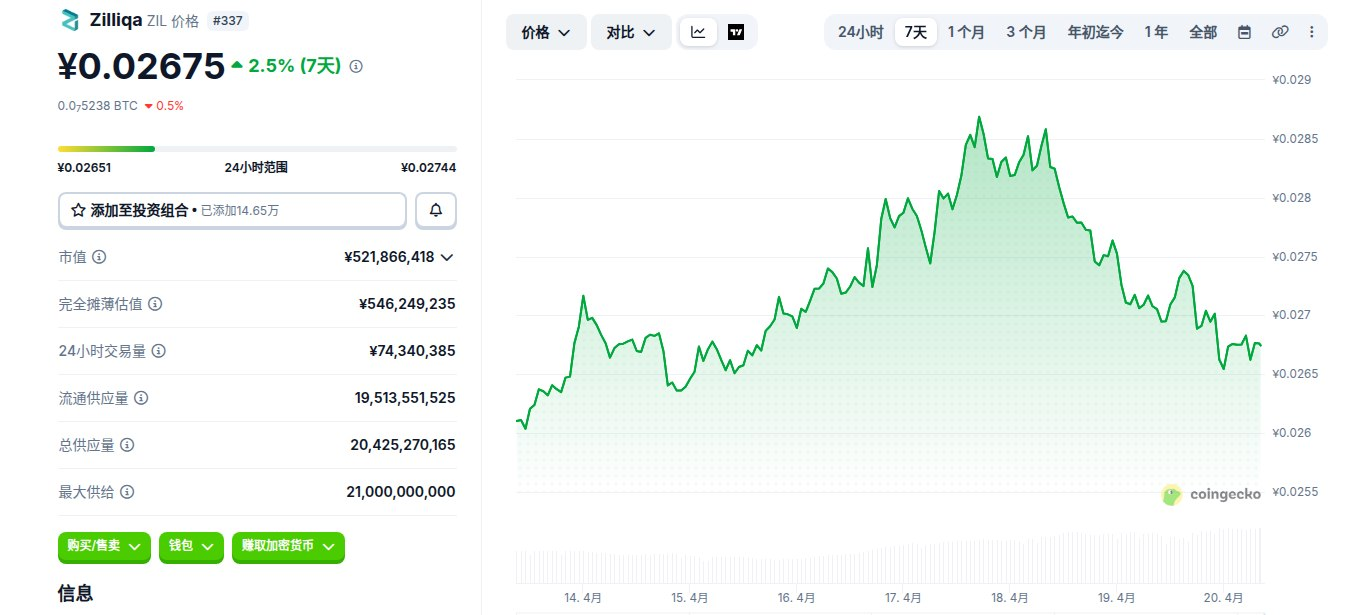Viewport: 1360px width, 615px height.
Task: Click the 24h low ¥0.02651
Action: 85,168
